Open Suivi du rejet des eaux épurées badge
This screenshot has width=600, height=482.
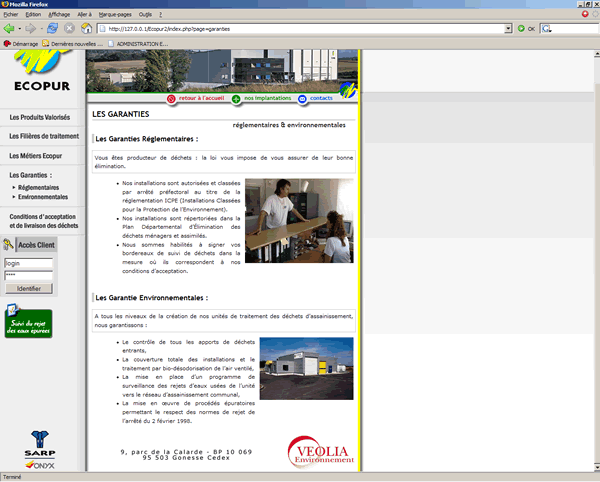[28, 321]
